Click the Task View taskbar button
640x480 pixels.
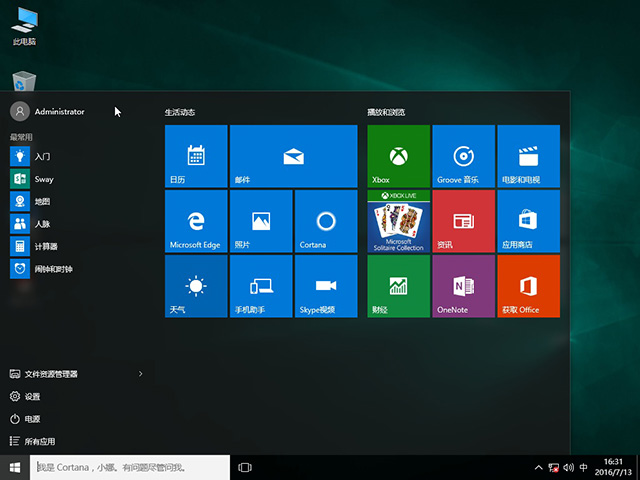click(245, 467)
